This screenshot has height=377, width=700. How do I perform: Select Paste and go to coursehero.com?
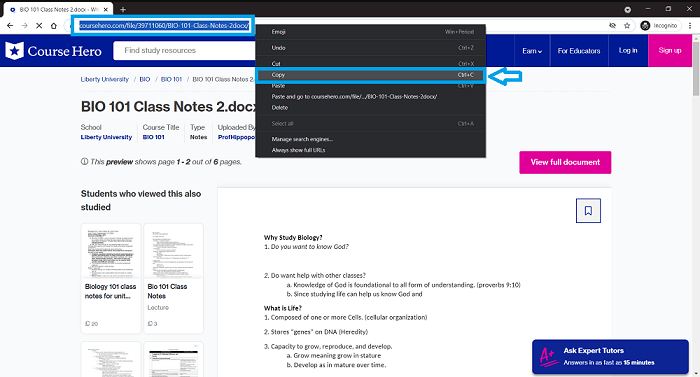click(370, 96)
